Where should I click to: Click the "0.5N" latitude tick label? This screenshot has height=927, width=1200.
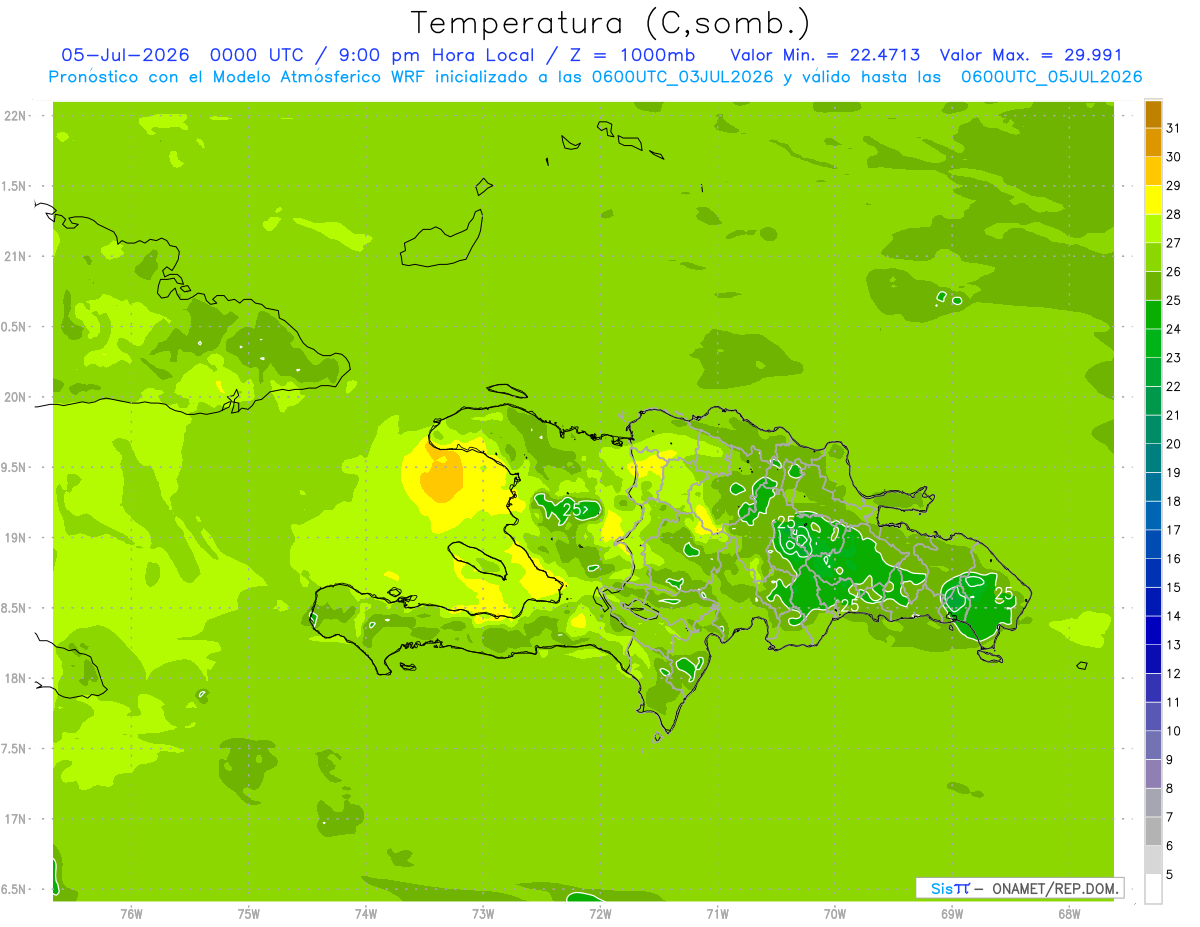(14, 327)
